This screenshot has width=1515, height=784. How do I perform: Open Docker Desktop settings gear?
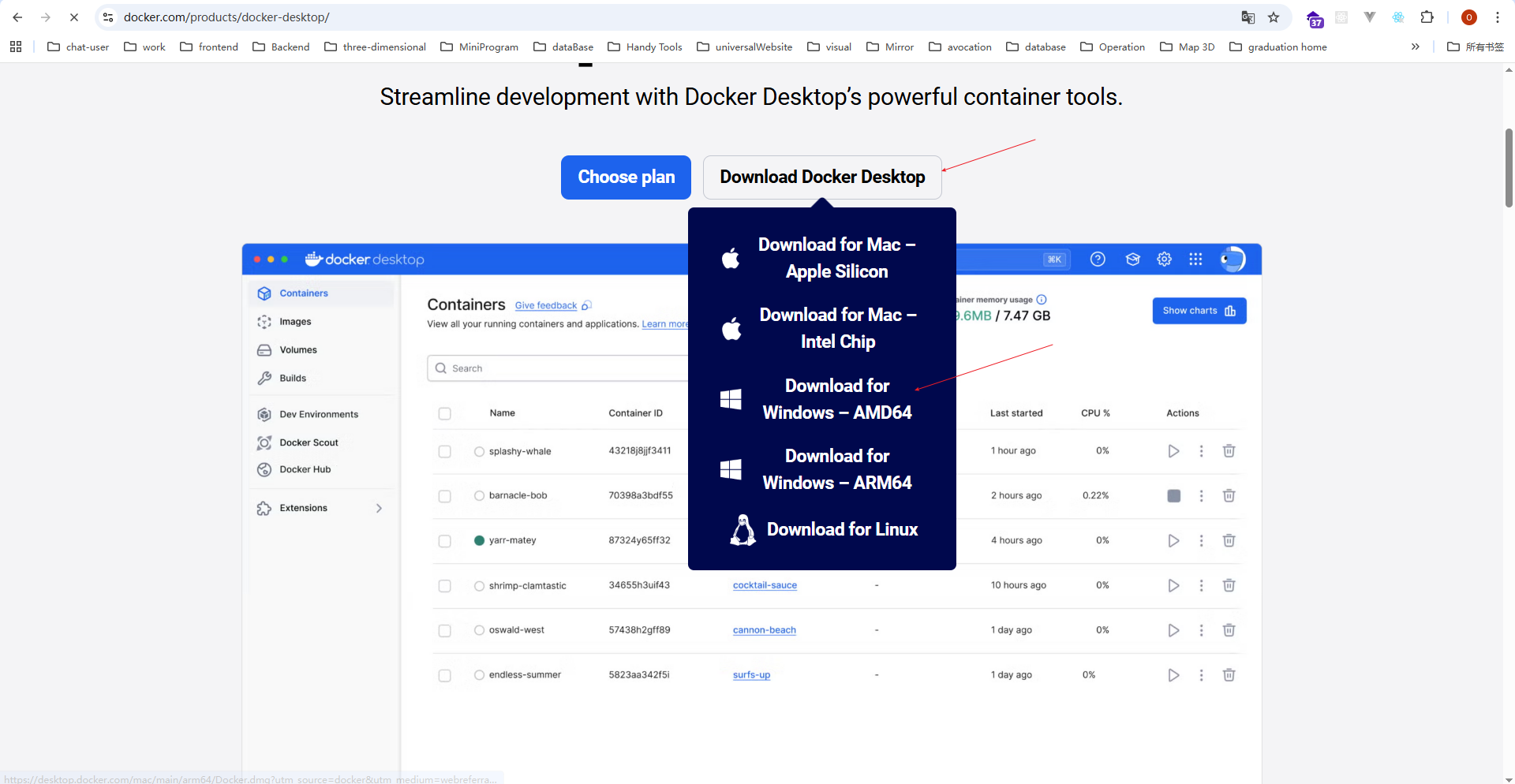pos(1164,259)
